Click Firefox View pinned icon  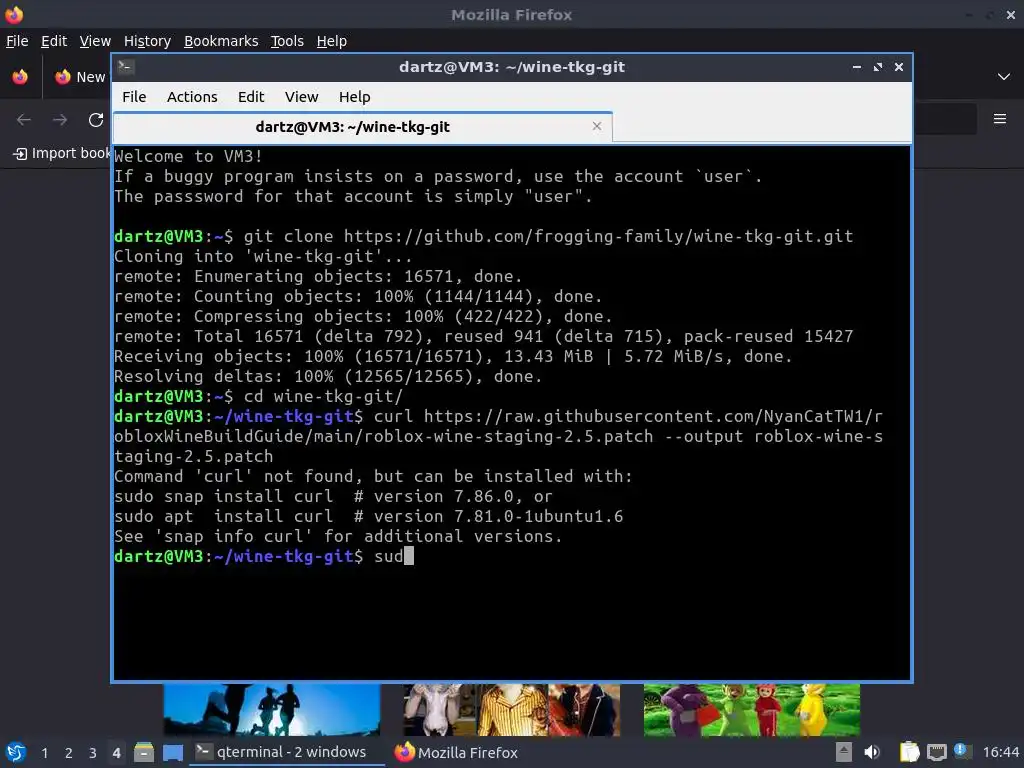[x=20, y=76]
